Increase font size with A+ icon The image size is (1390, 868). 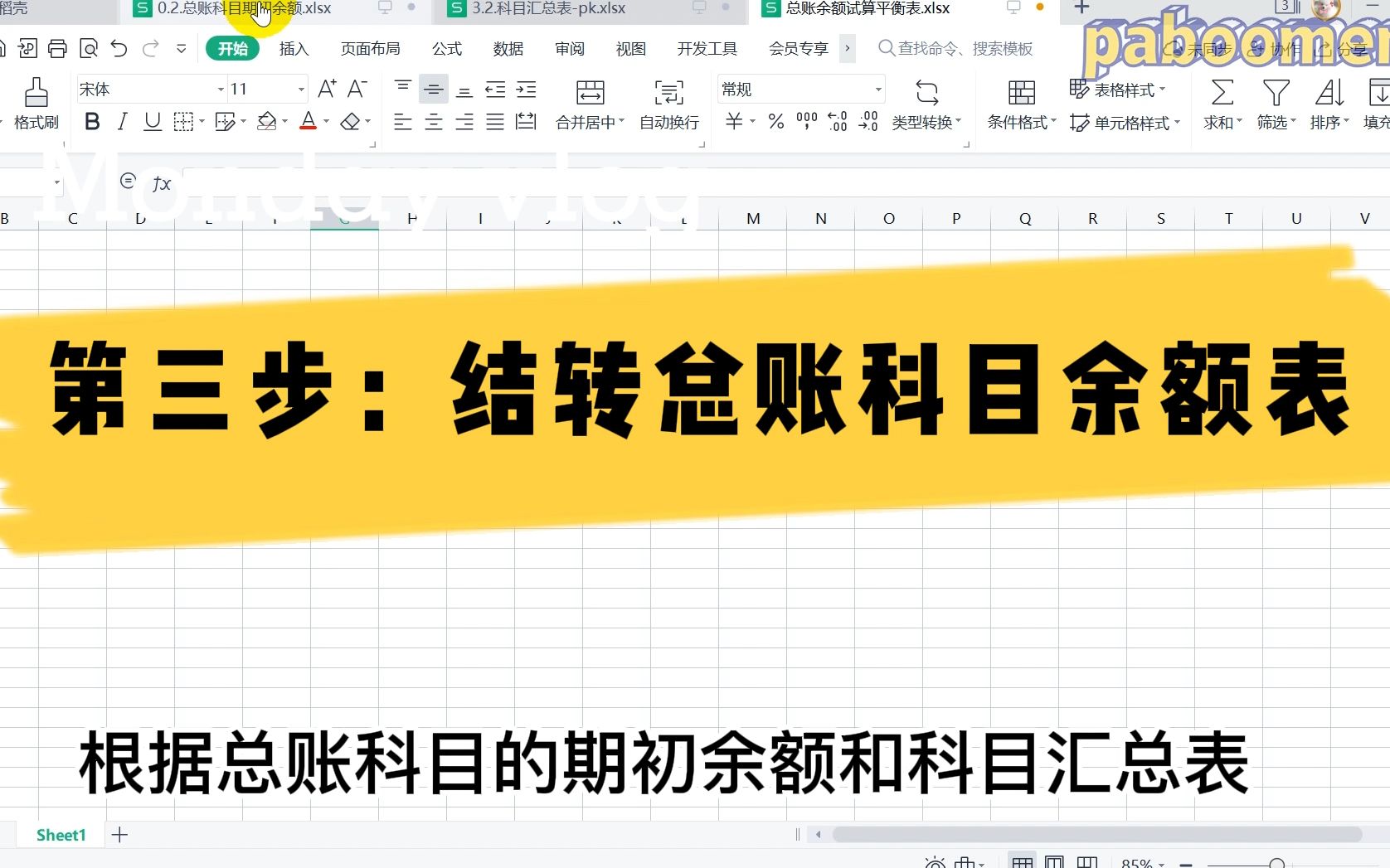click(327, 89)
